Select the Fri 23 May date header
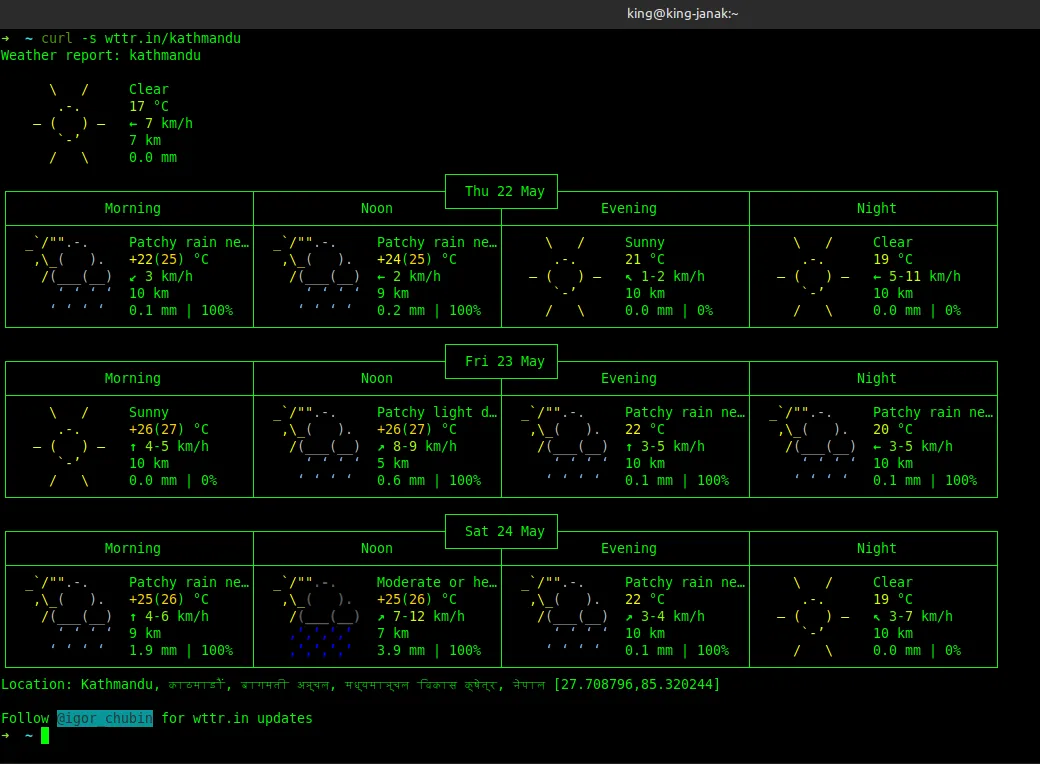The image size is (1040, 764). click(x=504, y=361)
